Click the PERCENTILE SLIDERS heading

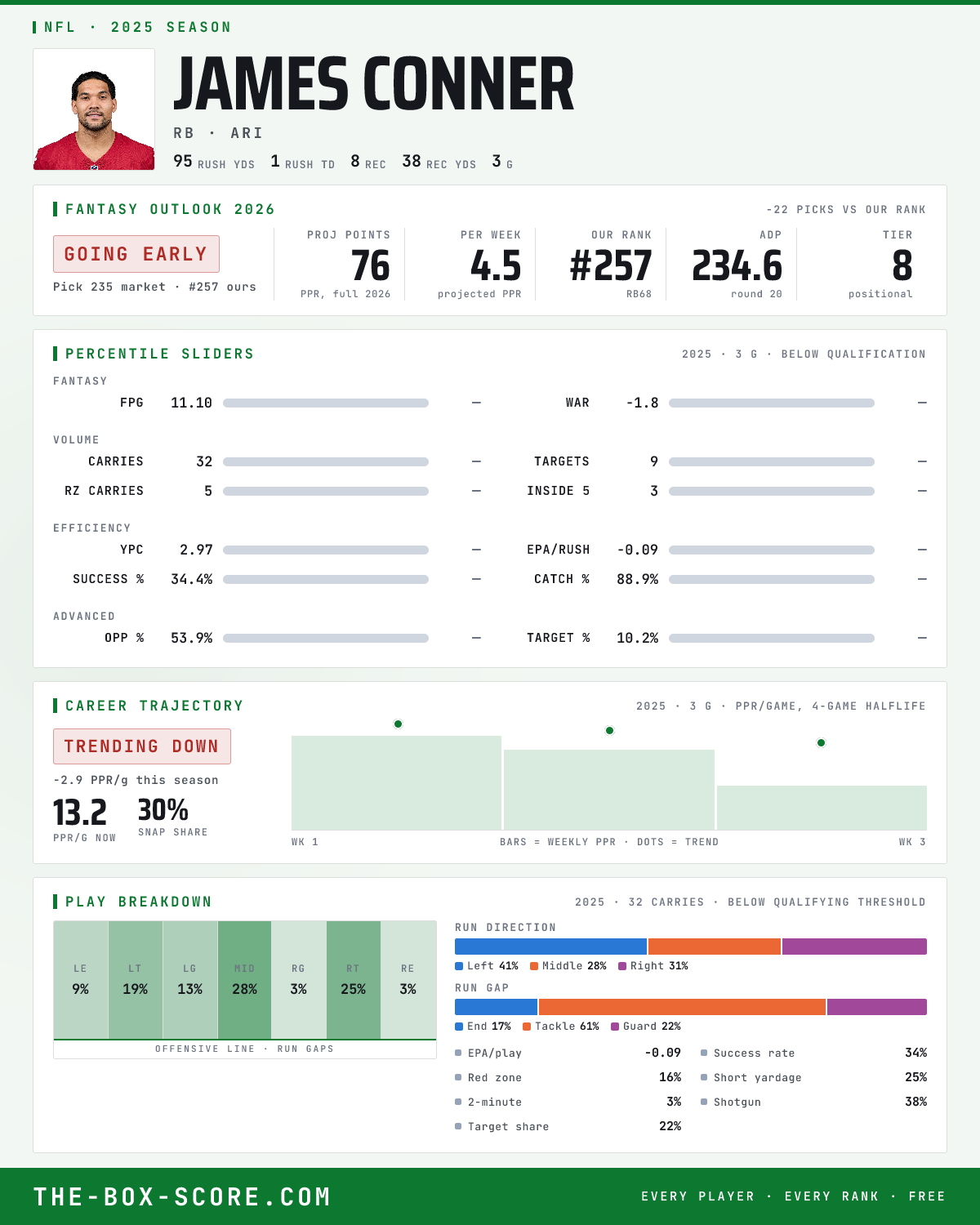point(160,354)
